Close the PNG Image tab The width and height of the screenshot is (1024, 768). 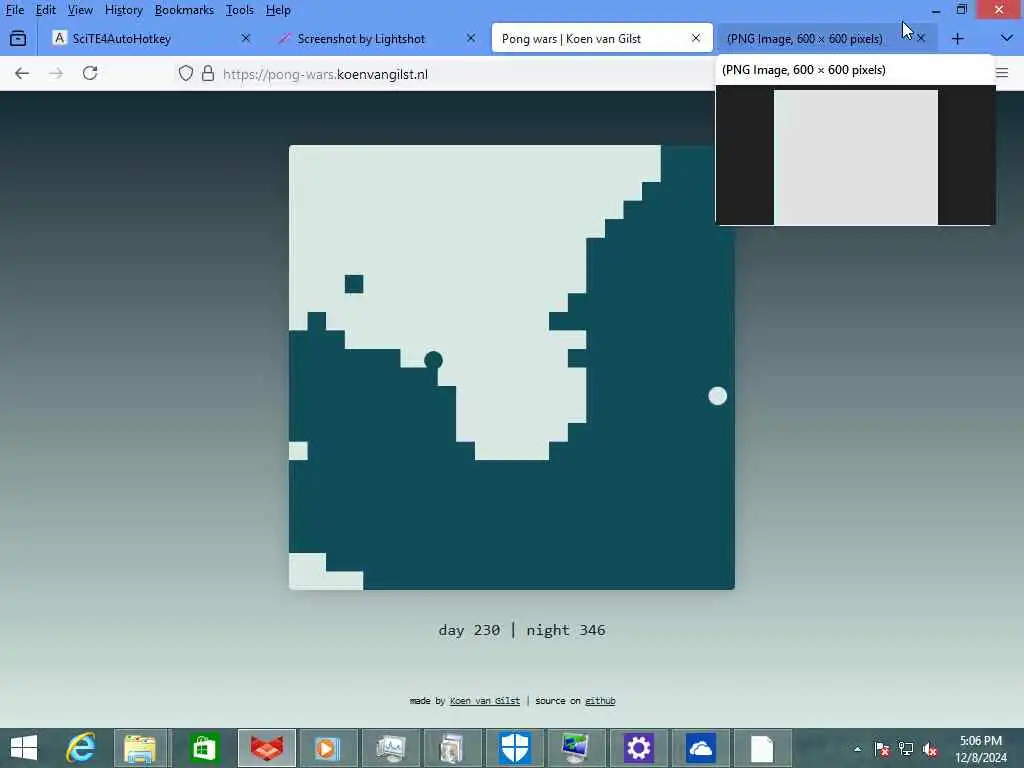[x=921, y=39]
